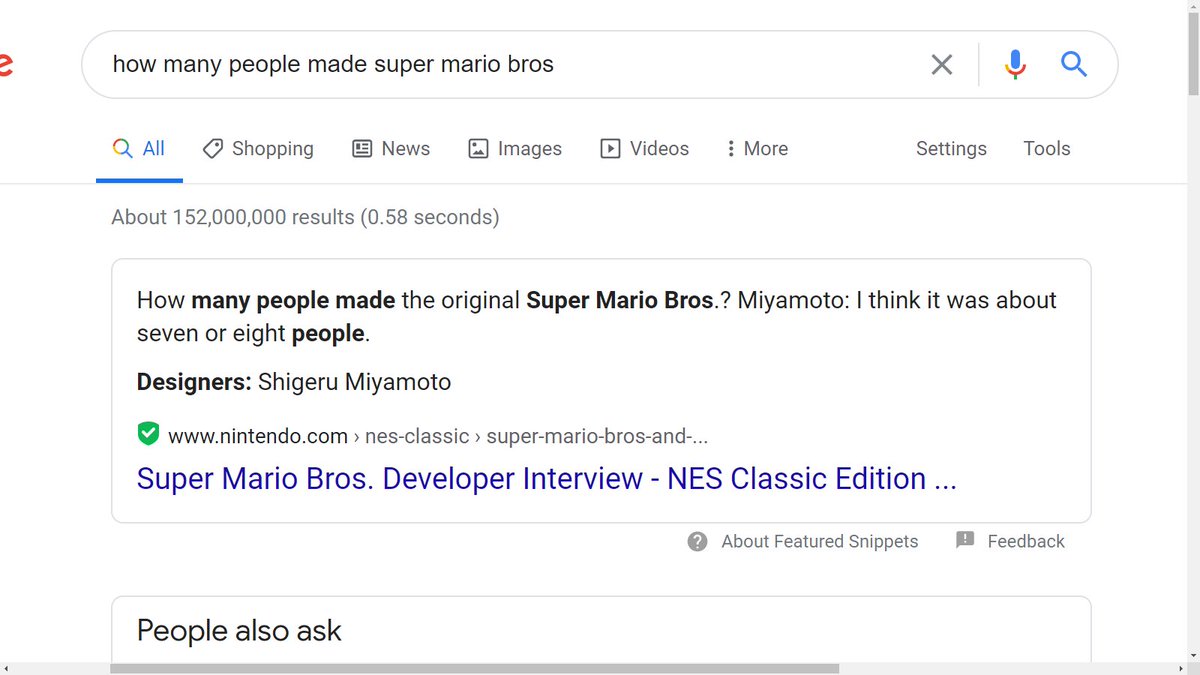This screenshot has height=675, width=1200.
Task: Click the Feedback flag icon
Action: pos(965,540)
